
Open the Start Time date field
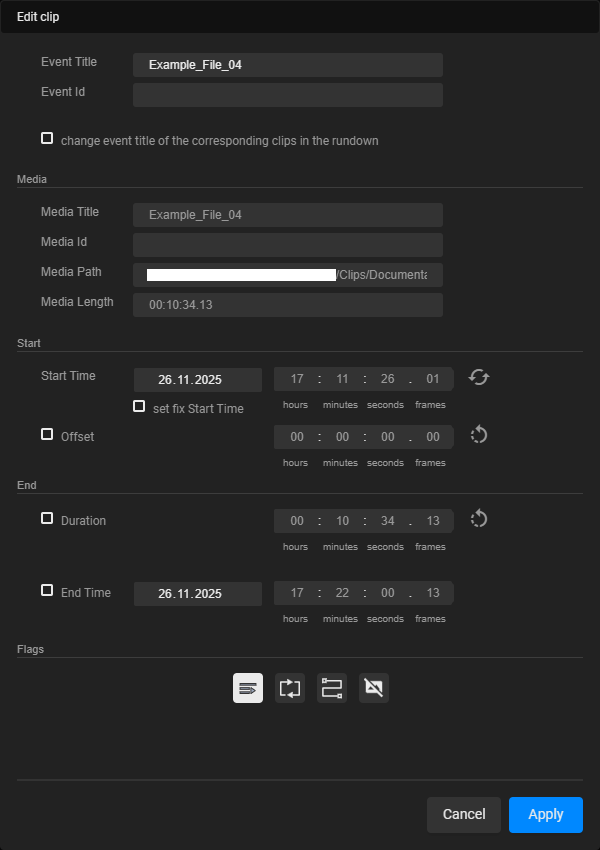(x=197, y=380)
